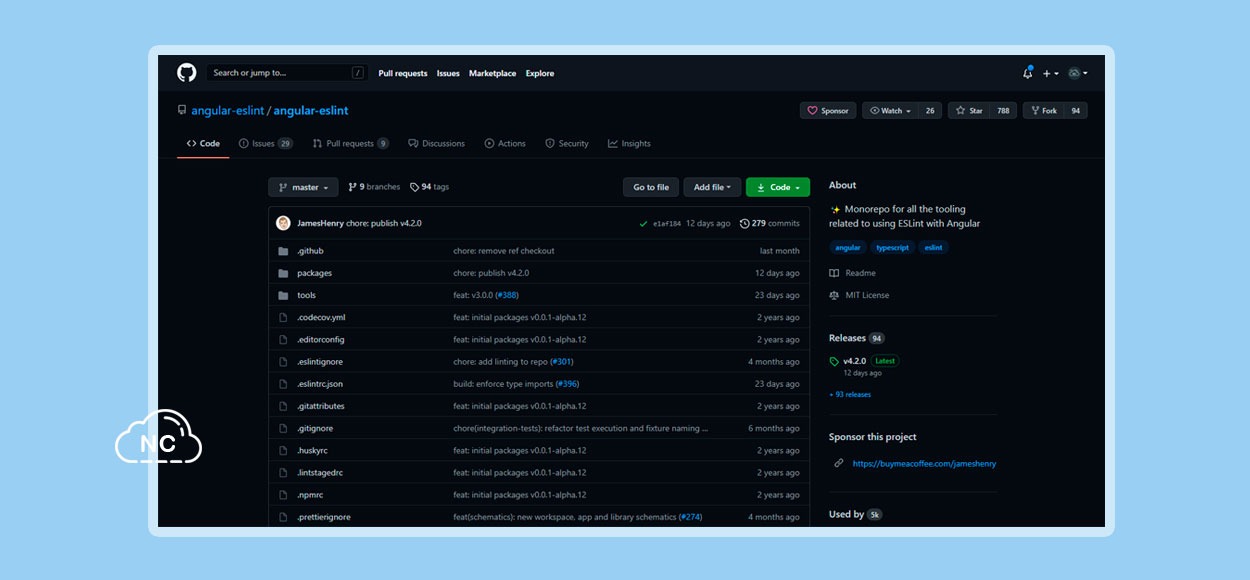Screen dimensions: 1250x580
Task: Open Explore in top navigation
Action: 540,73
